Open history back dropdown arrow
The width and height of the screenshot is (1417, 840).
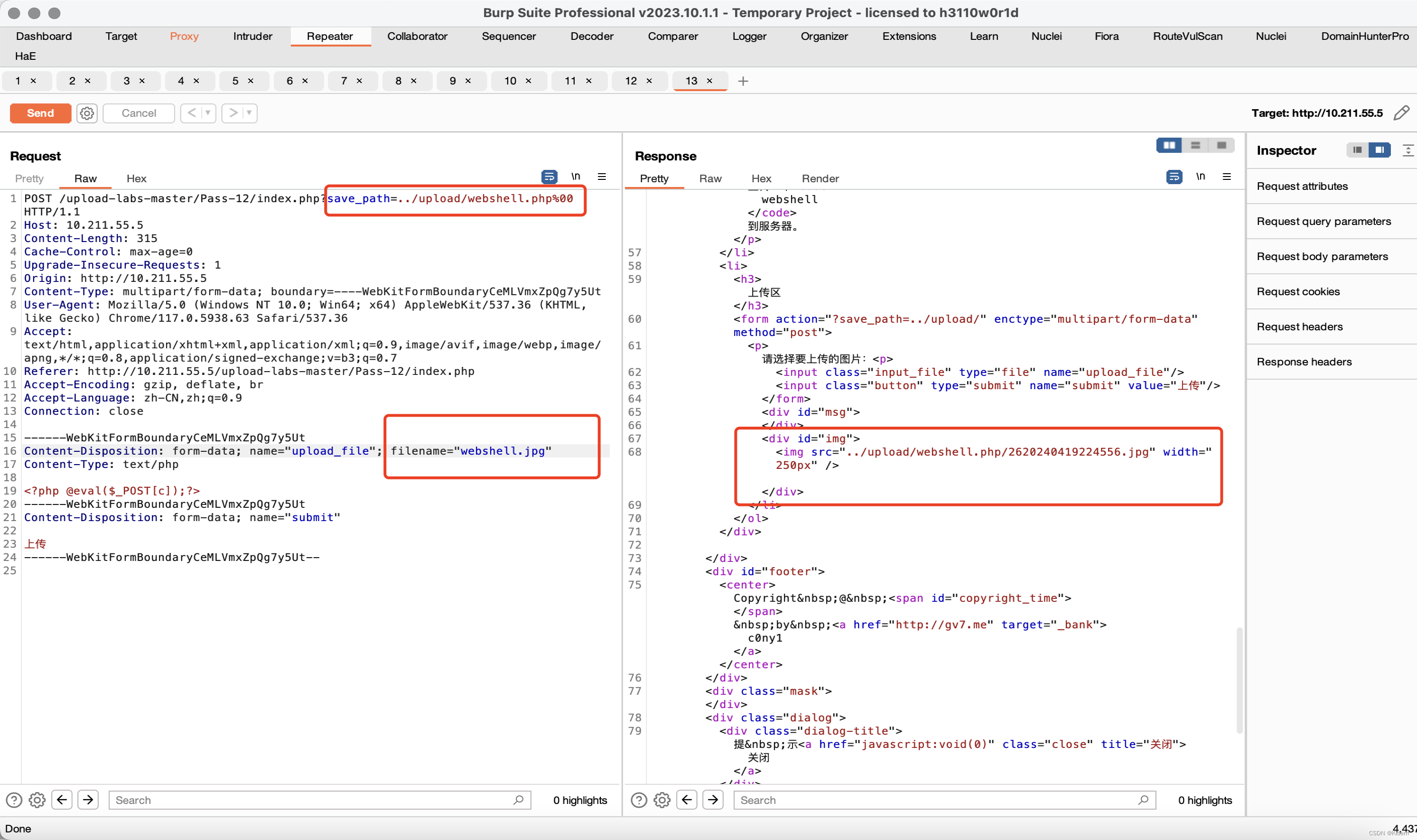point(208,113)
